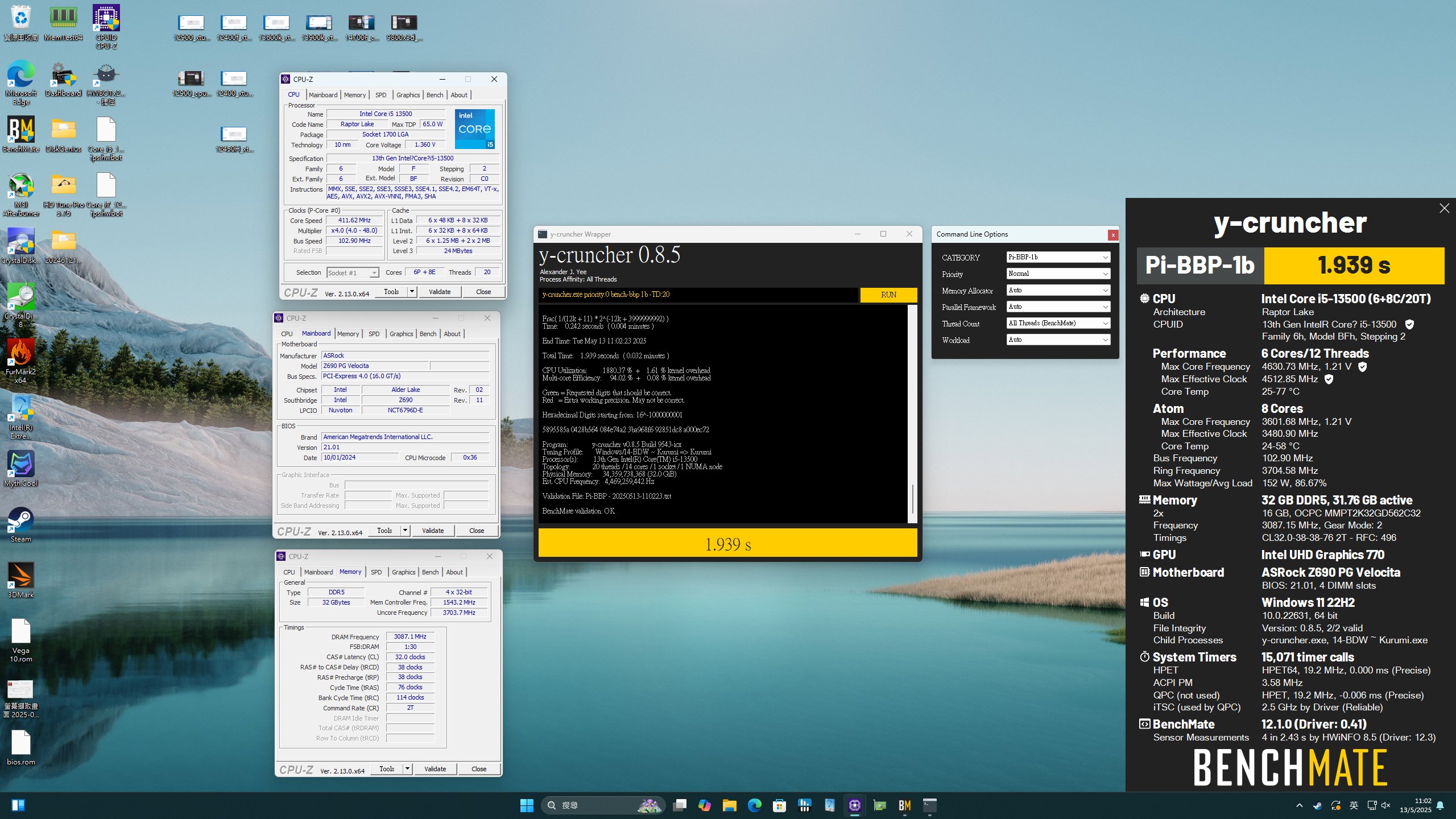Screen dimensions: 1456x819
Task: Open Microsoft Edge desktop shortcut
Action: (x=21, y=82)
